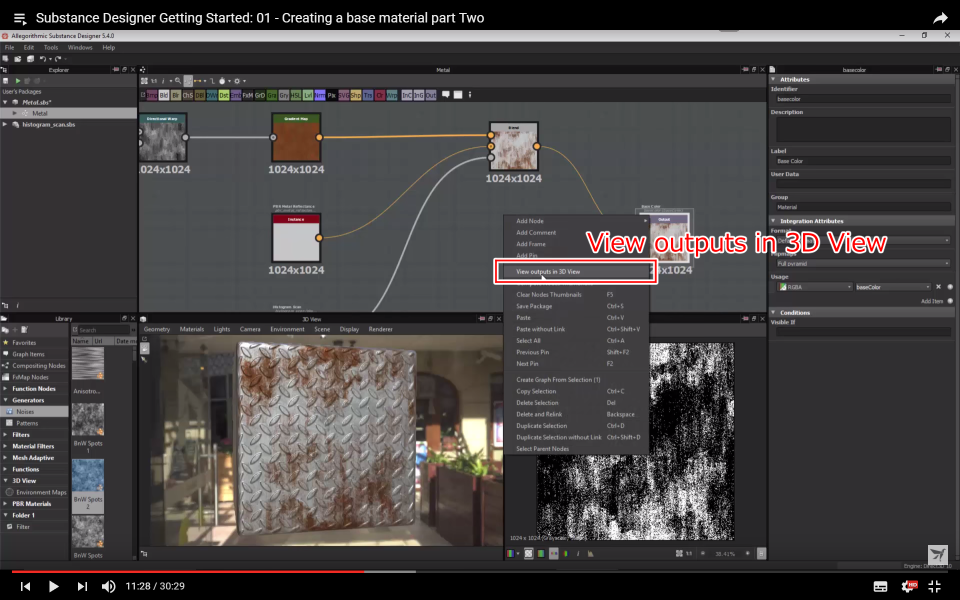Click the redo arrow in main toolbar
960x600 pixels.
tap(58, 59)
